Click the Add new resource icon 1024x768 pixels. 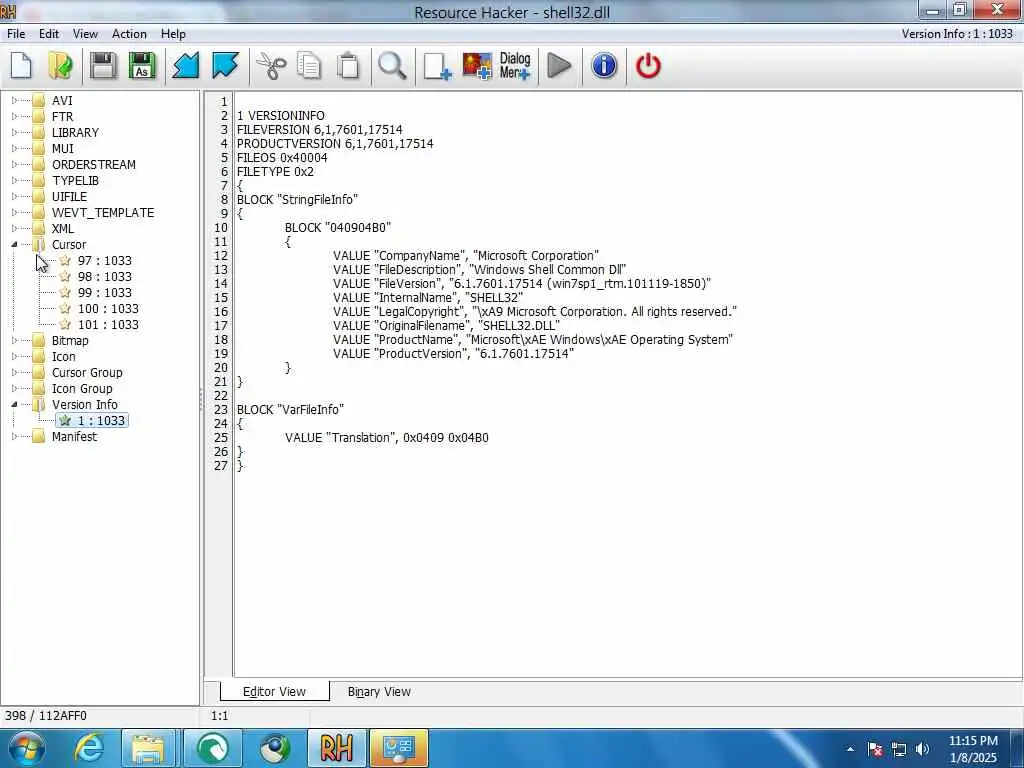click(437, 66)
